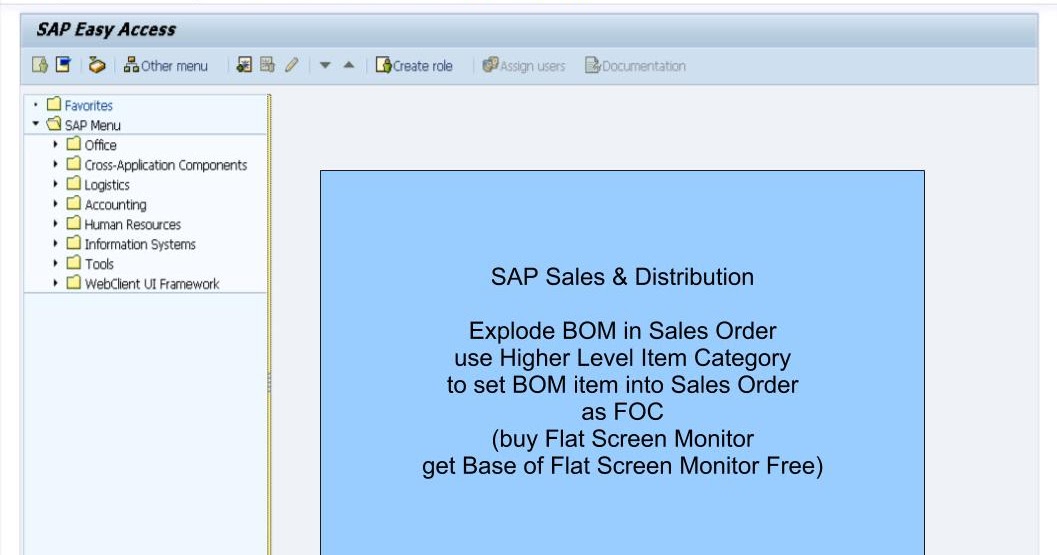Click the SAP menu icon in toolbar
Viewport: 1057px width, 555px height.
tap(63, 65)
